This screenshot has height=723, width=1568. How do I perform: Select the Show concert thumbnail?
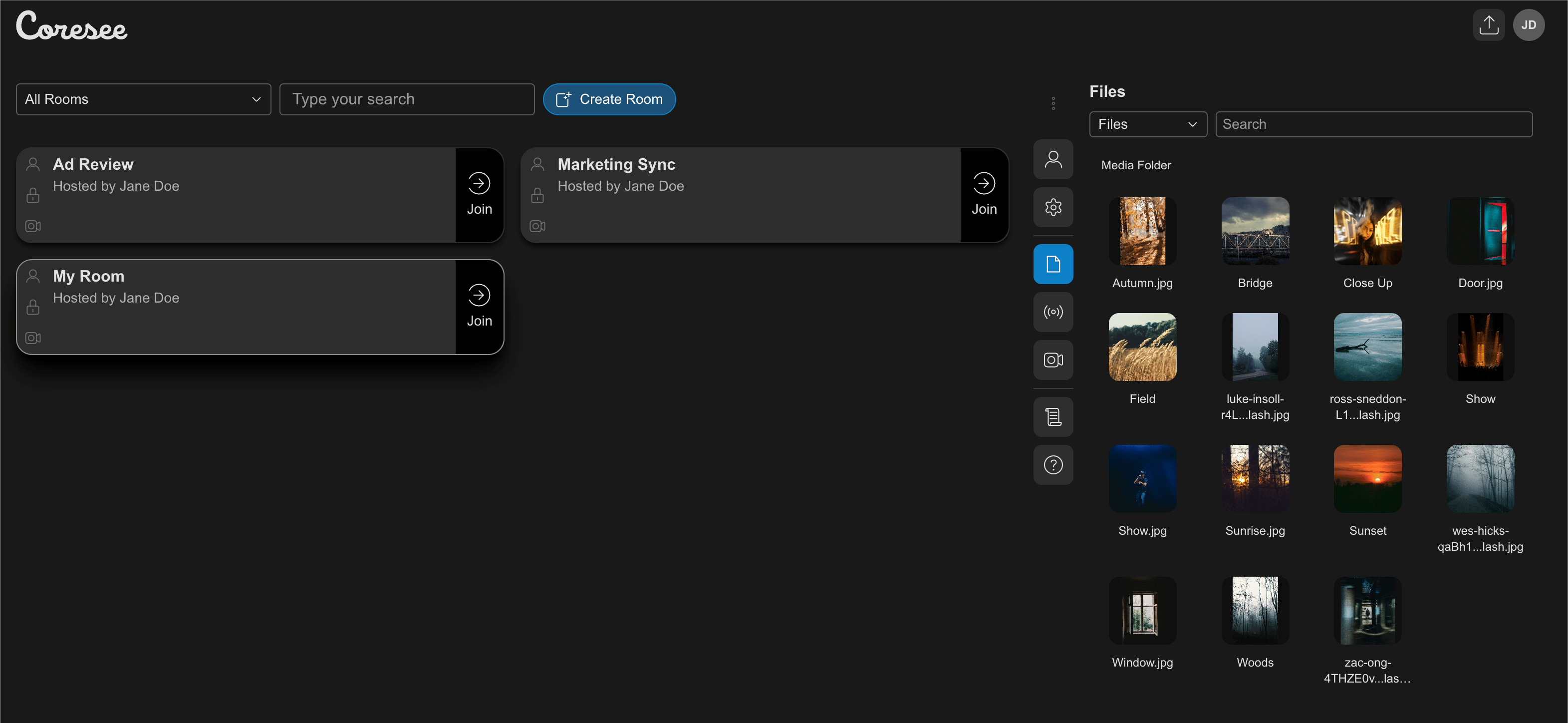pos(1480,347)
